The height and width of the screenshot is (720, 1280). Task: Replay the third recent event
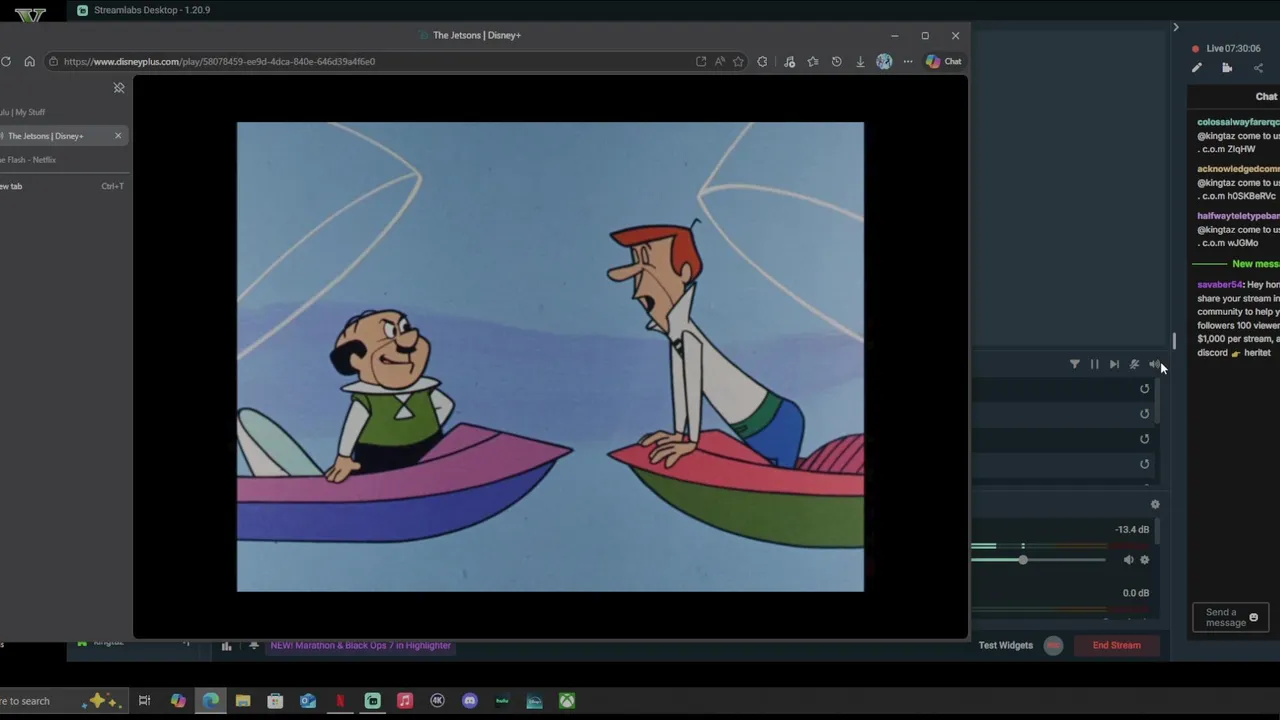coord(1145,439)
